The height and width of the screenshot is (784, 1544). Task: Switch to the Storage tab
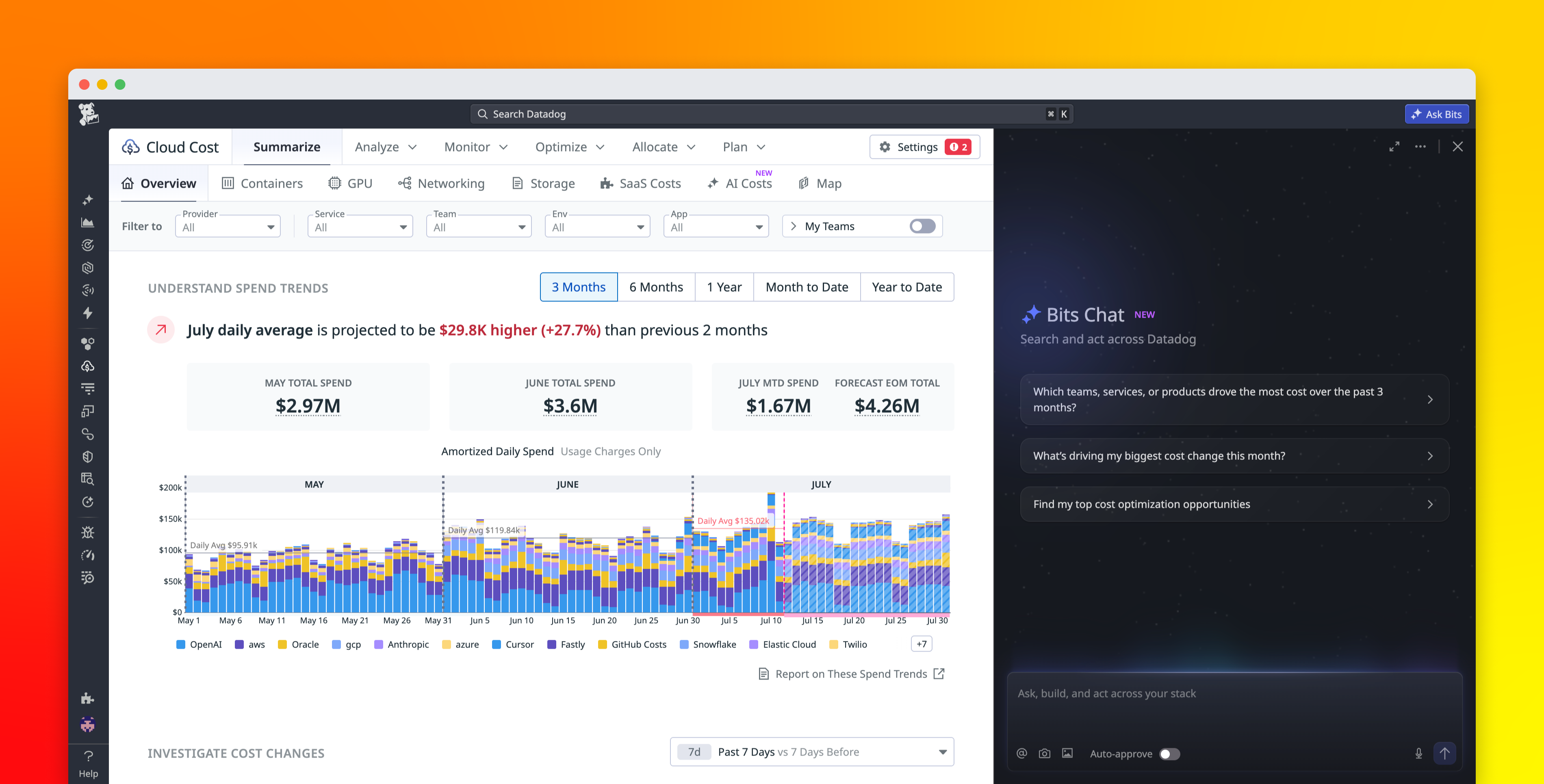click(x=543, y=184)
